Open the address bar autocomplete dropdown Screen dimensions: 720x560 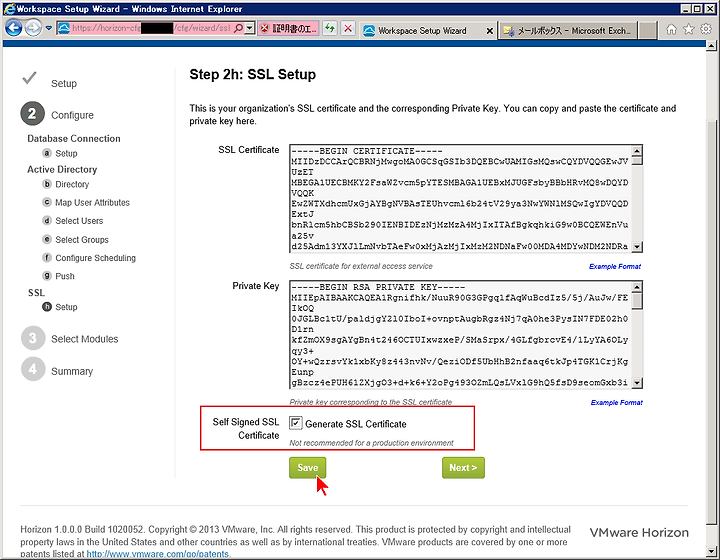pos(250,28)
